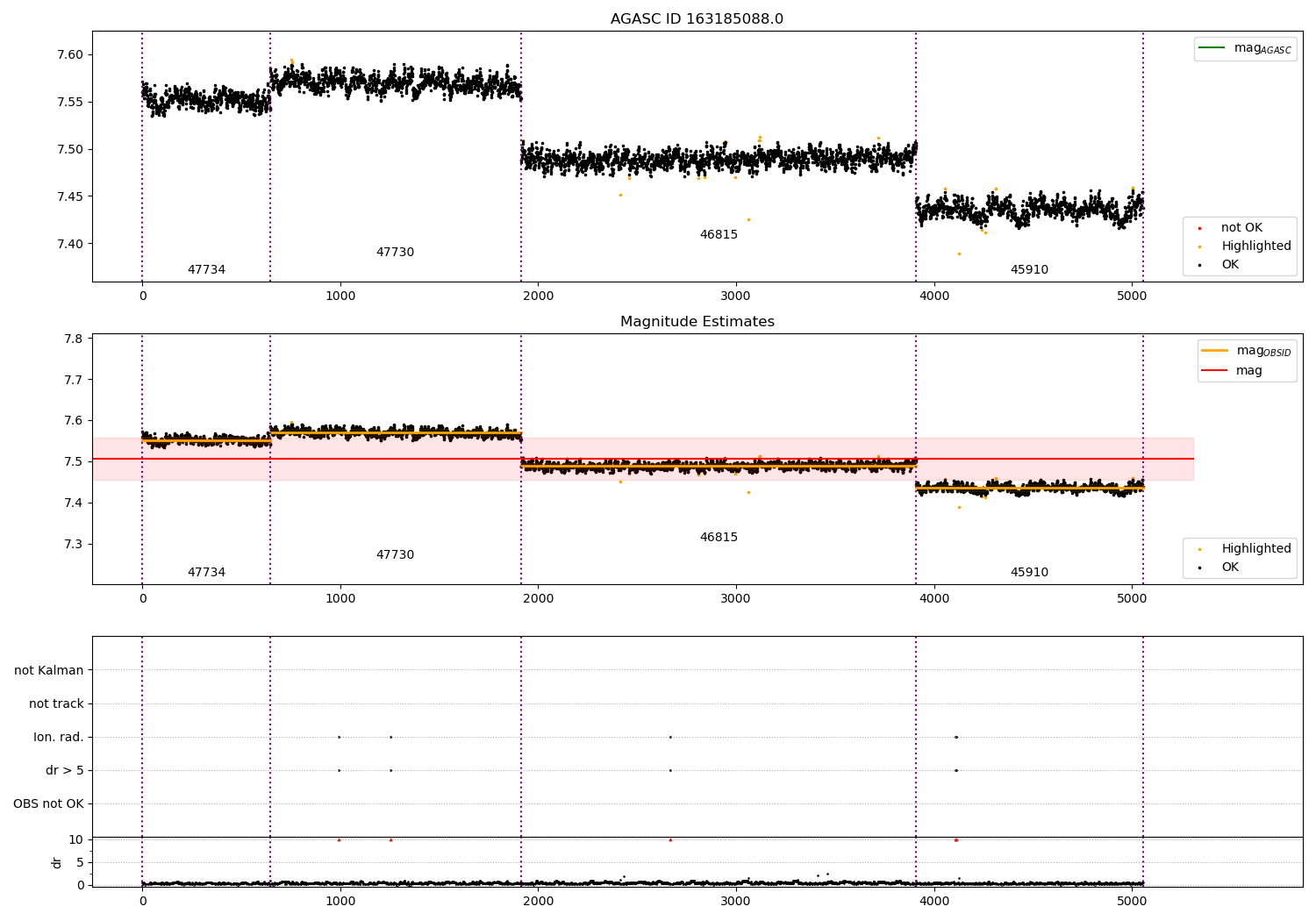
Task: Click the orange mag OBSID legend line swatch
Action: [1214, 350]
